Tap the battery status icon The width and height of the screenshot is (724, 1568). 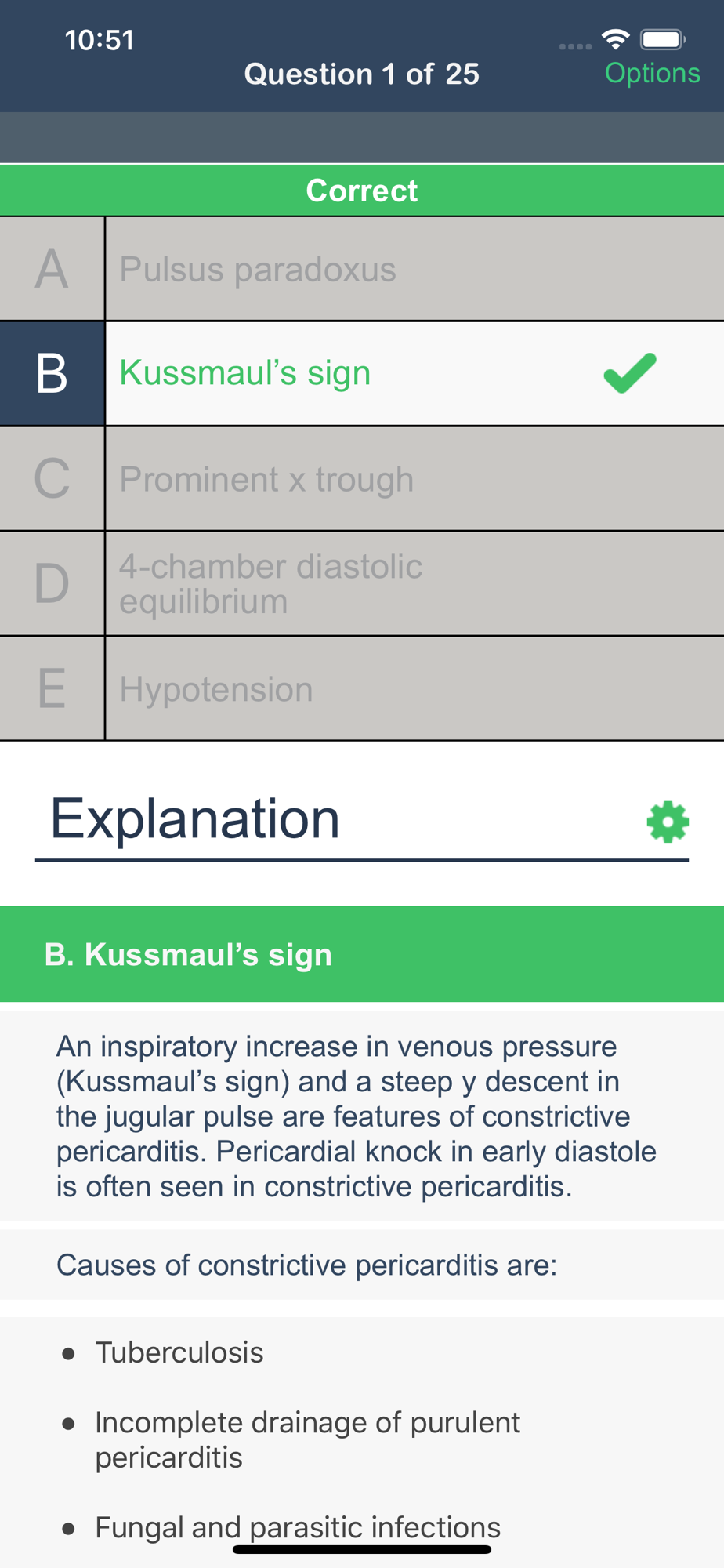point(663,39)
